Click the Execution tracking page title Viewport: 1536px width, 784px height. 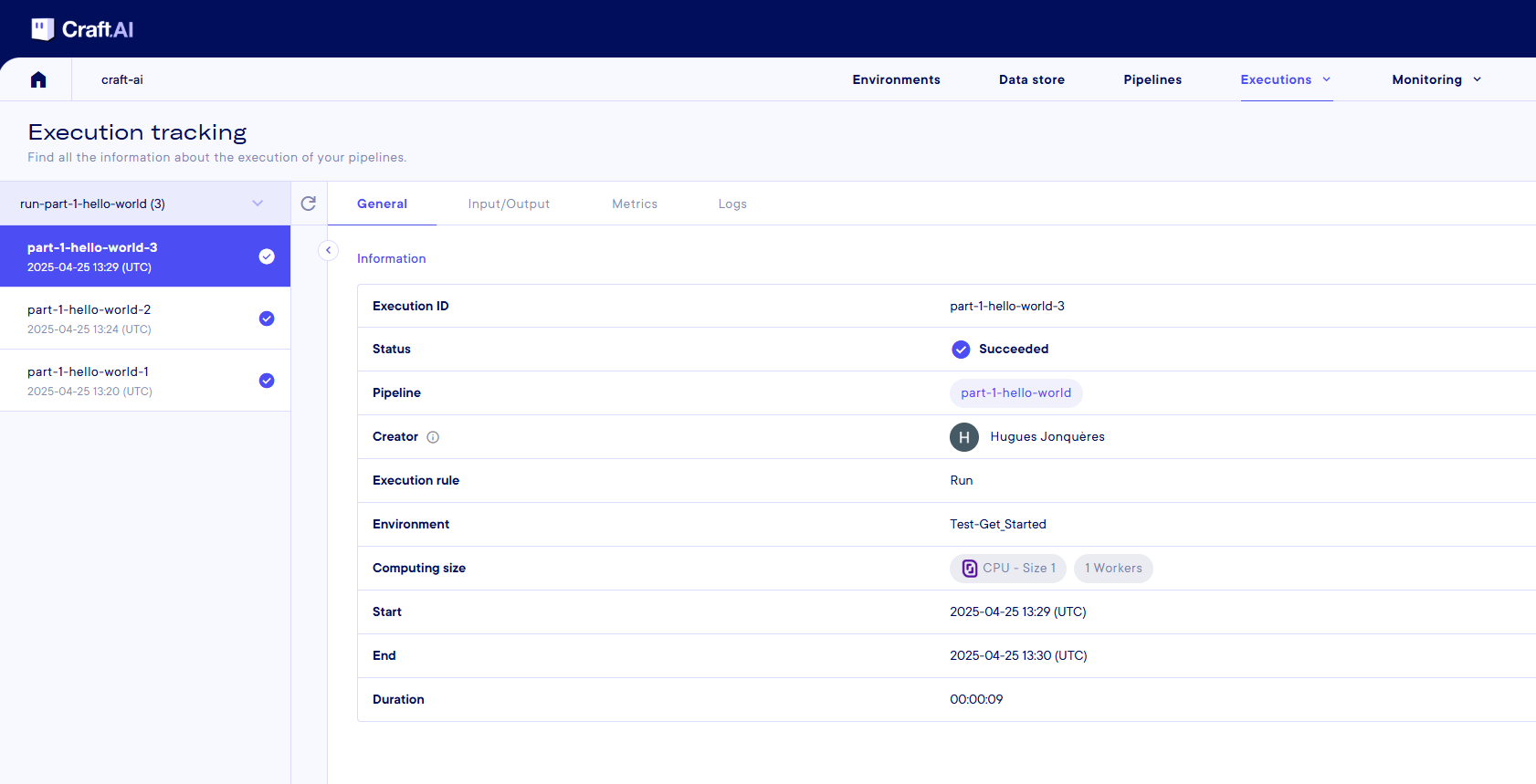tap(137, 132)
